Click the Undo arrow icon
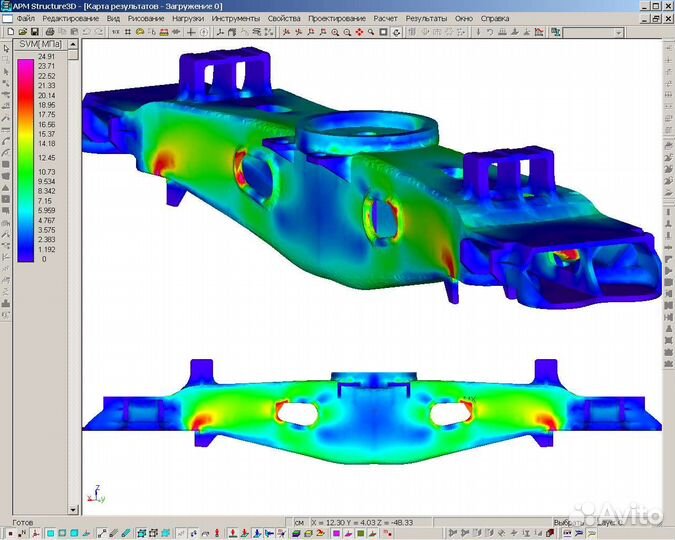 coord(85,32)
